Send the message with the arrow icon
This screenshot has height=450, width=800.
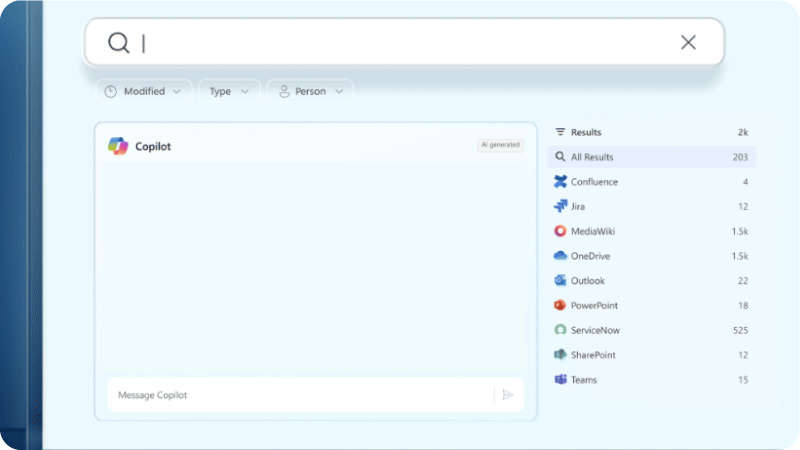coord(508,395)
